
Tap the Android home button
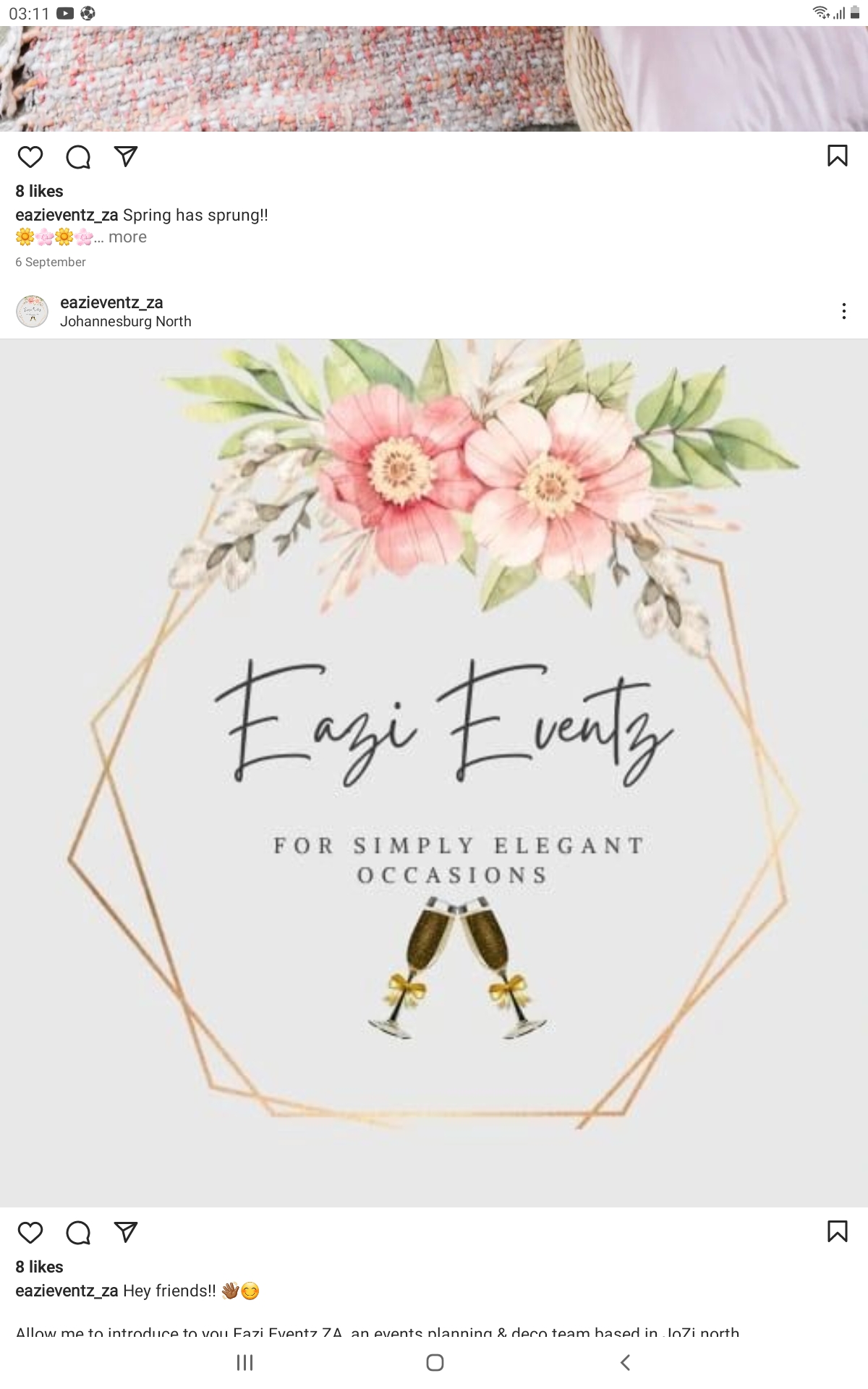(435, 1363)
